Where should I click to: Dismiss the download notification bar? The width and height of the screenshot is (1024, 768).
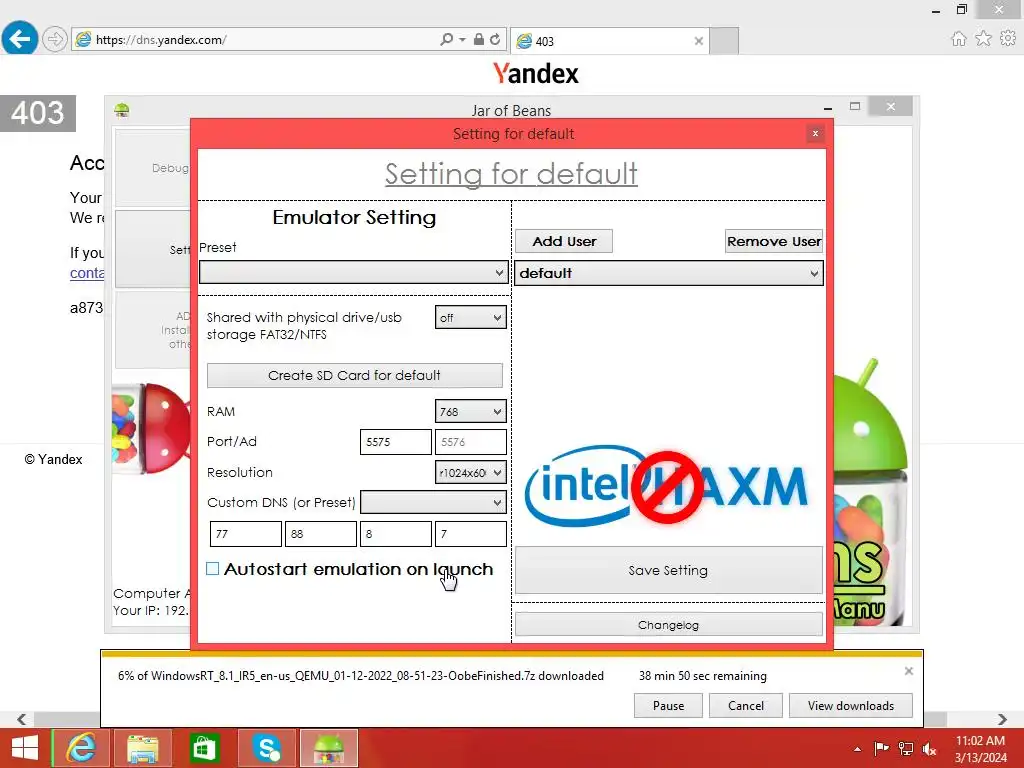(x=908, y=671)
